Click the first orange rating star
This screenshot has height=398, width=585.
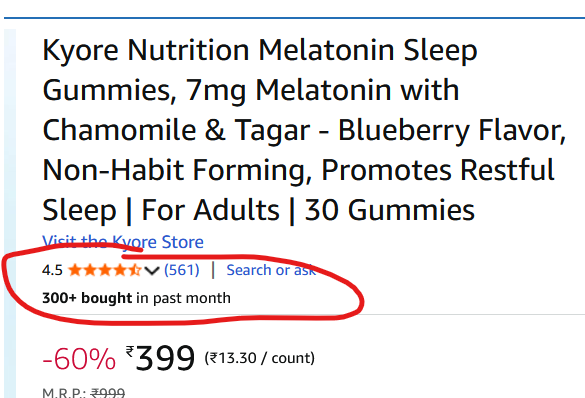click(x=75, y=270)
